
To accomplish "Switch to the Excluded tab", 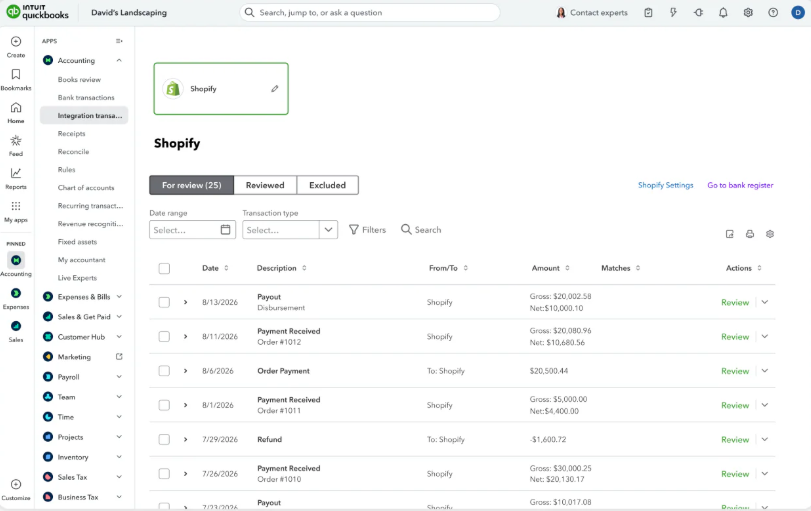I will (x=327, y=185).
